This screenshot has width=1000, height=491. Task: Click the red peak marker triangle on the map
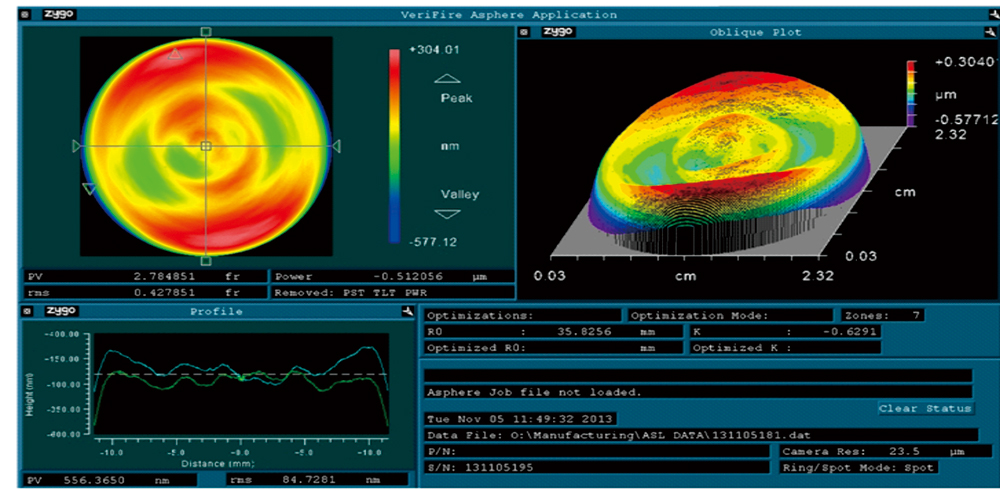pyautogui.click(x=176, y=54)
